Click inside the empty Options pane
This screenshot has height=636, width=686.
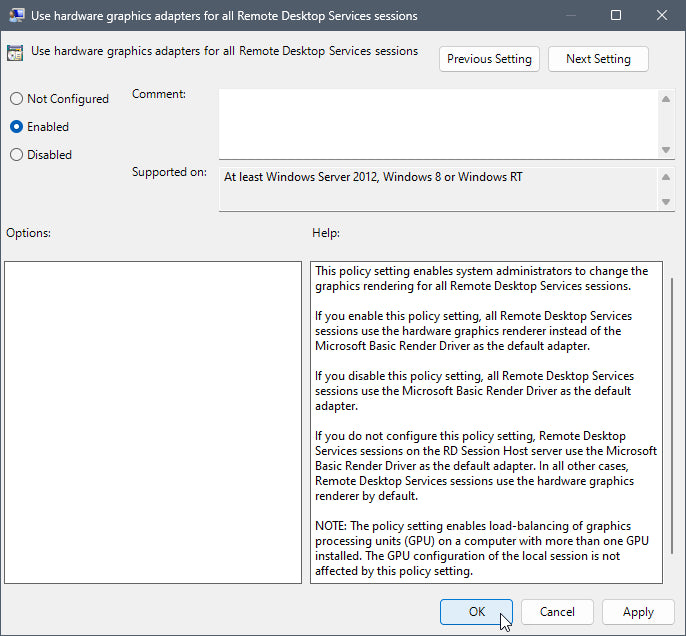pyautogui.click(x=153, y=422)
